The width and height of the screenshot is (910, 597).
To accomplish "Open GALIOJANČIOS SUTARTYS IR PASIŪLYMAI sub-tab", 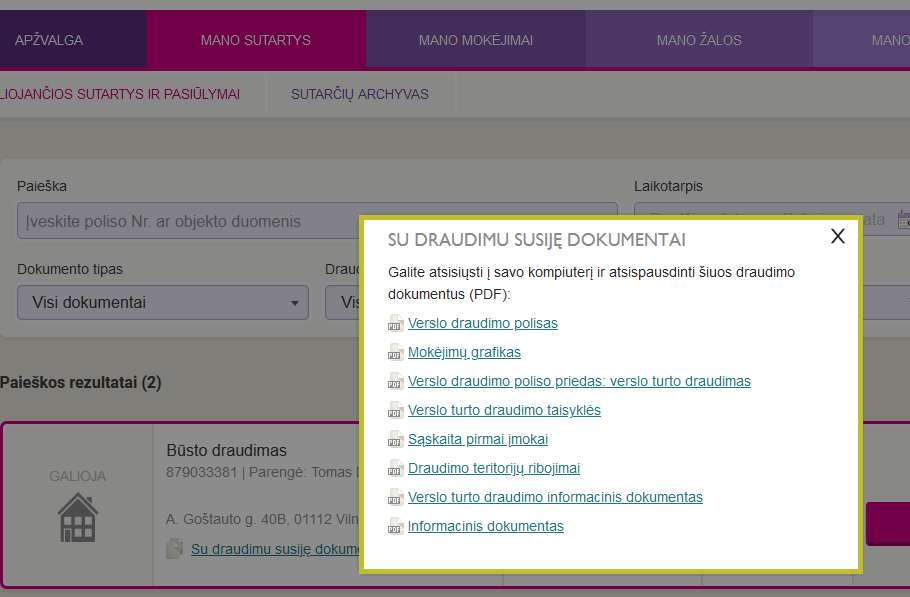I will pos(120,94).
